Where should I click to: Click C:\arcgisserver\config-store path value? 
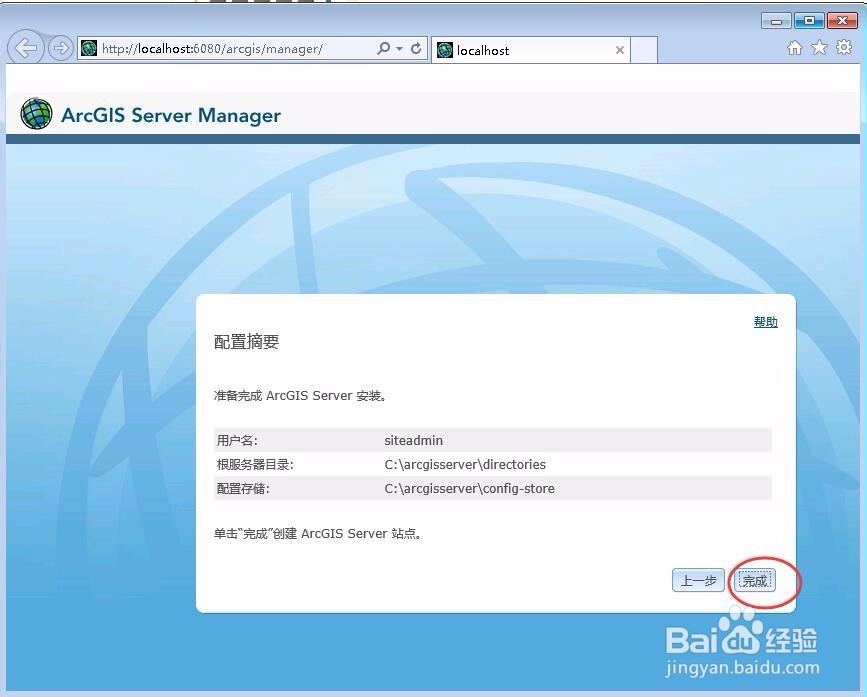[469, 489]
